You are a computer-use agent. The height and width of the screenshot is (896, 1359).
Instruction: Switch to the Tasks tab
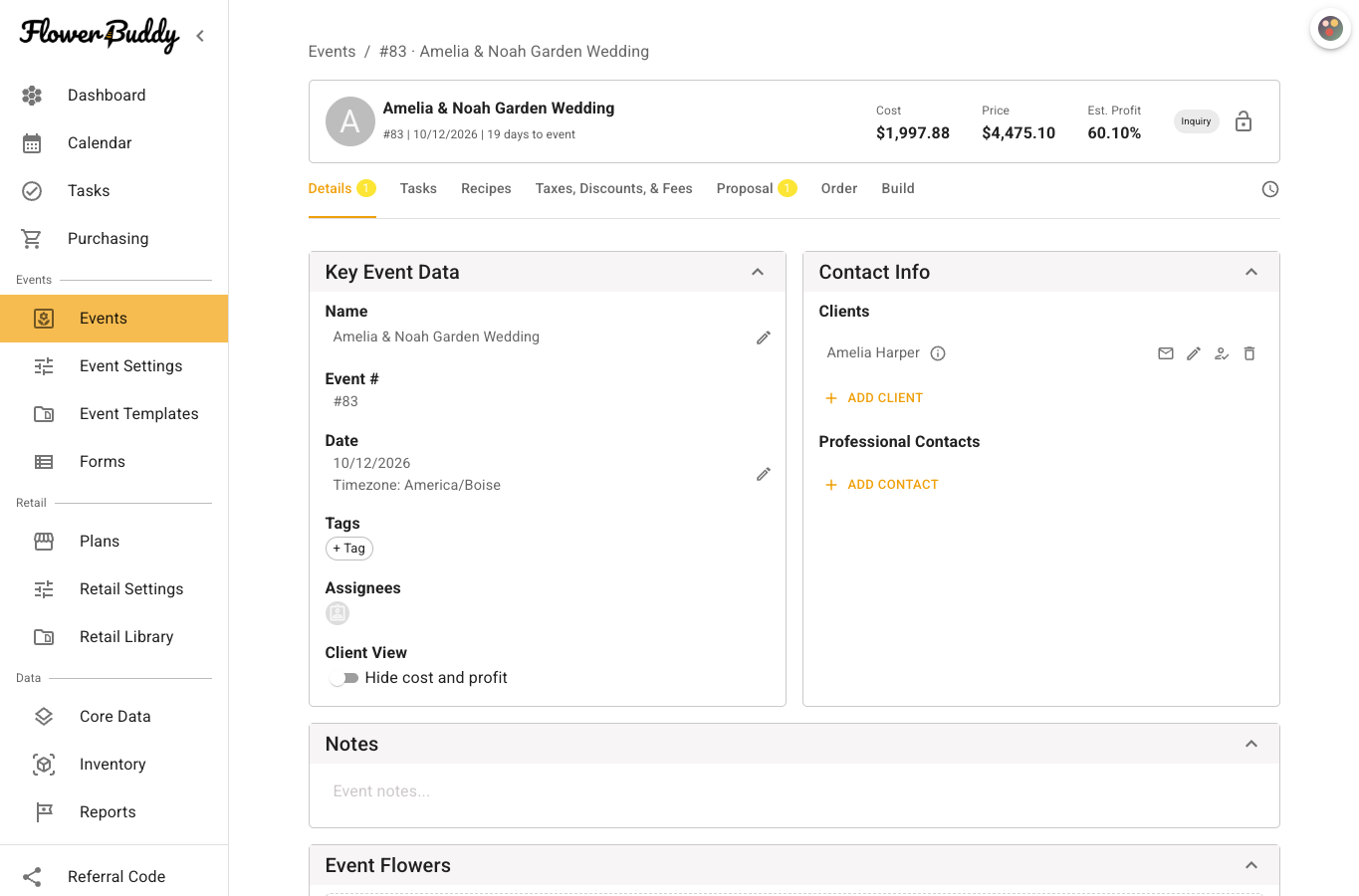click(x=418, y=189)
